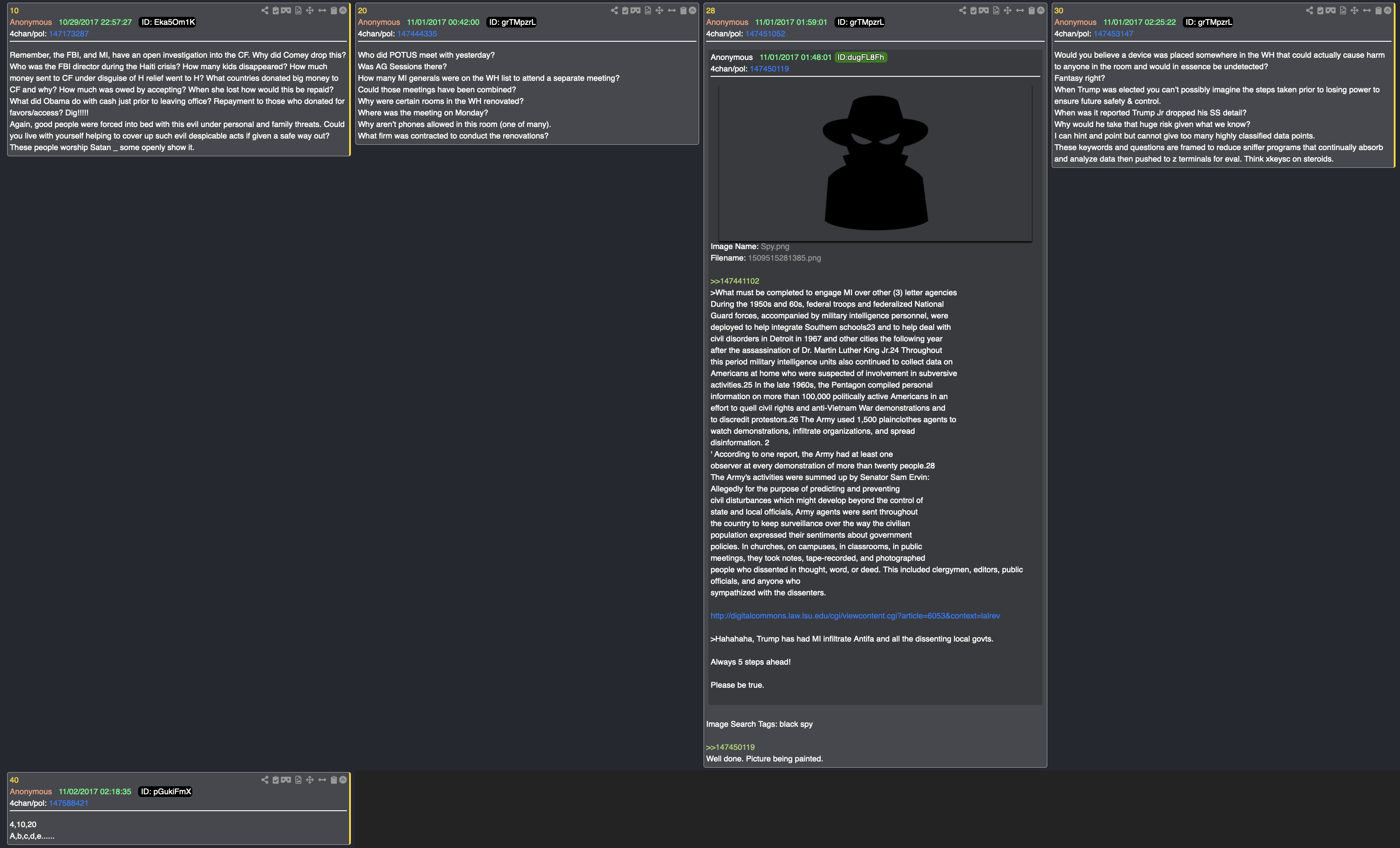This screenshot has height=848, width=1400.
Task: Open quoted post link 147450119 in header
Action: (769, 69)
